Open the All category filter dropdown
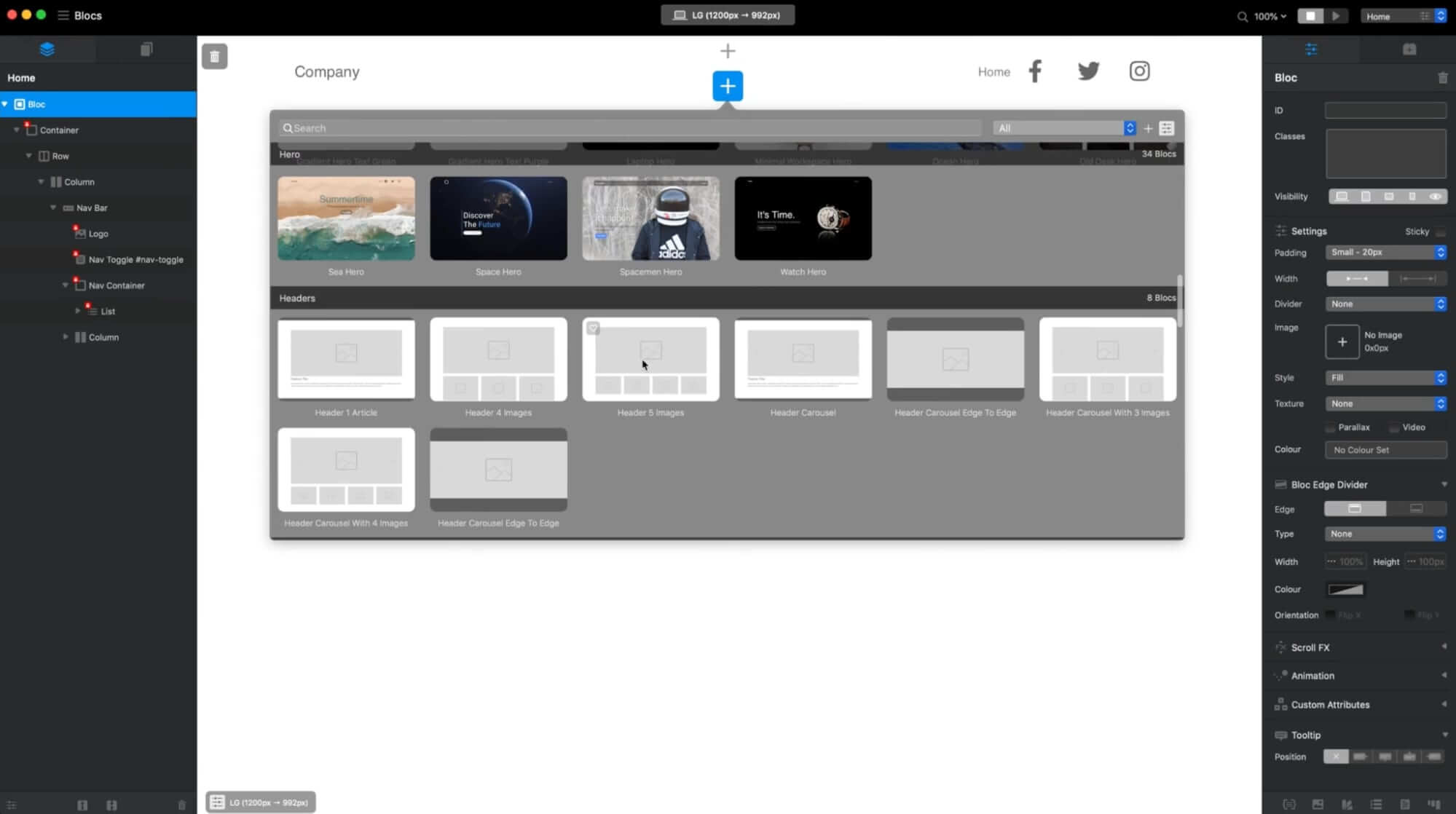 1064,128
